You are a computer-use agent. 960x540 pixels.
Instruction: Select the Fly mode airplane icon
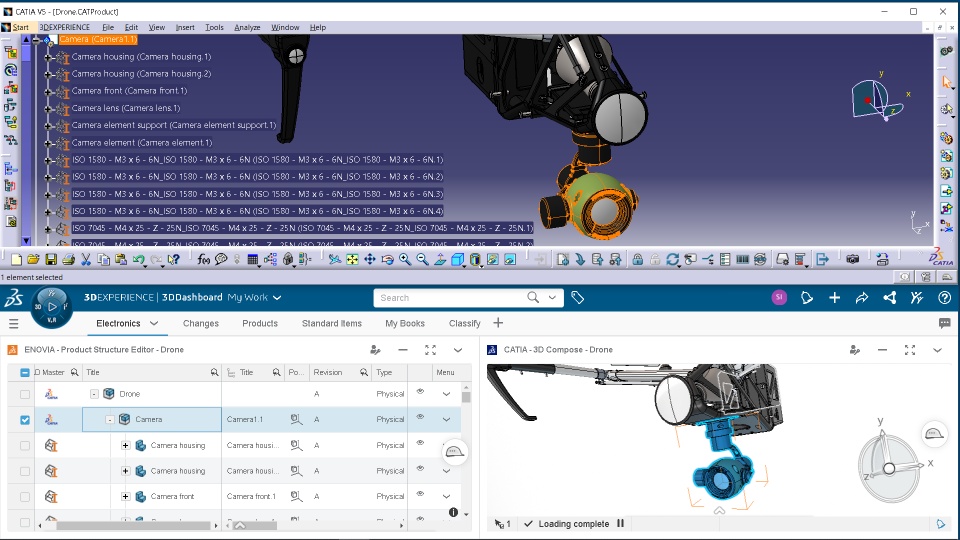click(334, 260)
